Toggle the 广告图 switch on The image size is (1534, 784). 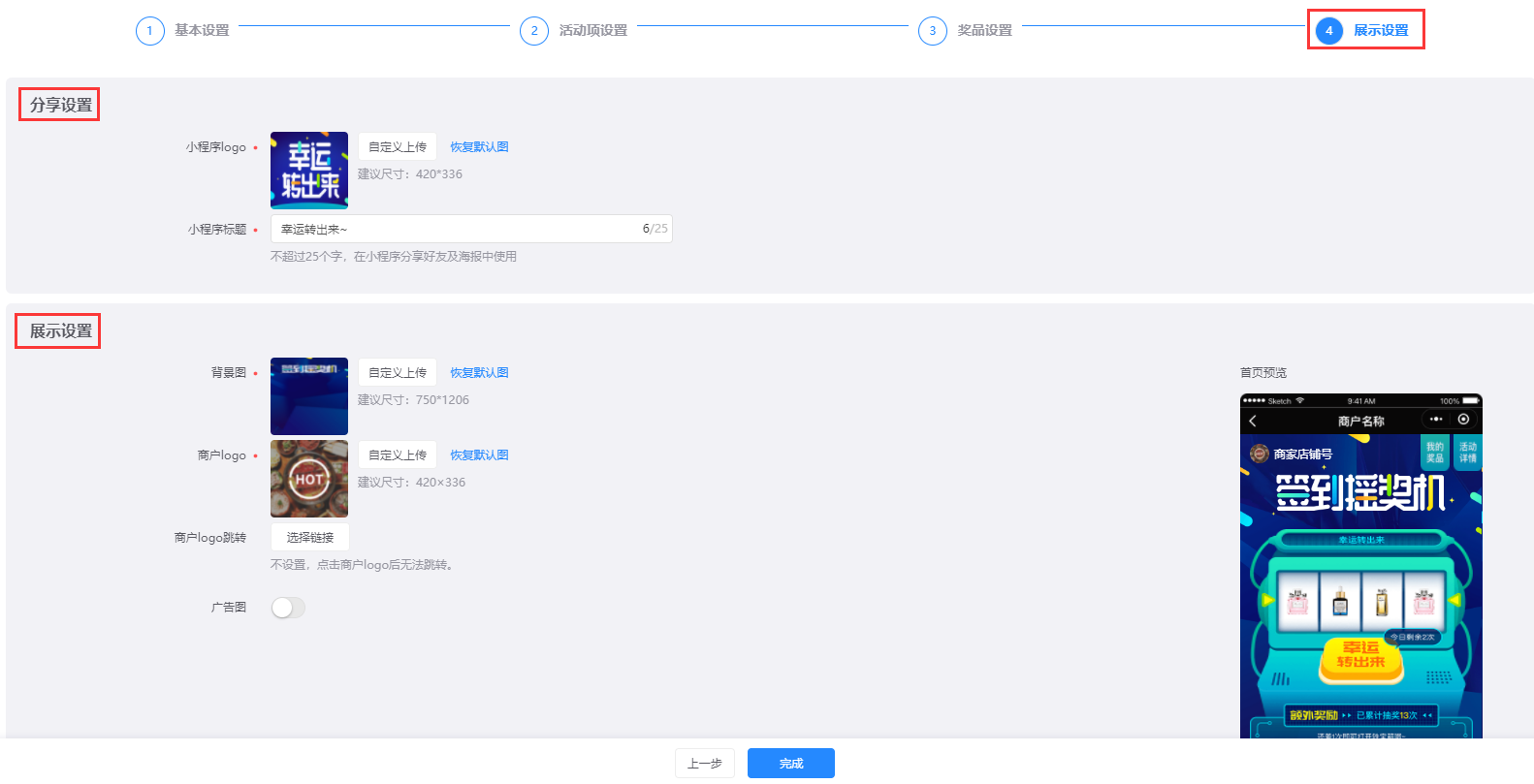(x=288, y=608)
